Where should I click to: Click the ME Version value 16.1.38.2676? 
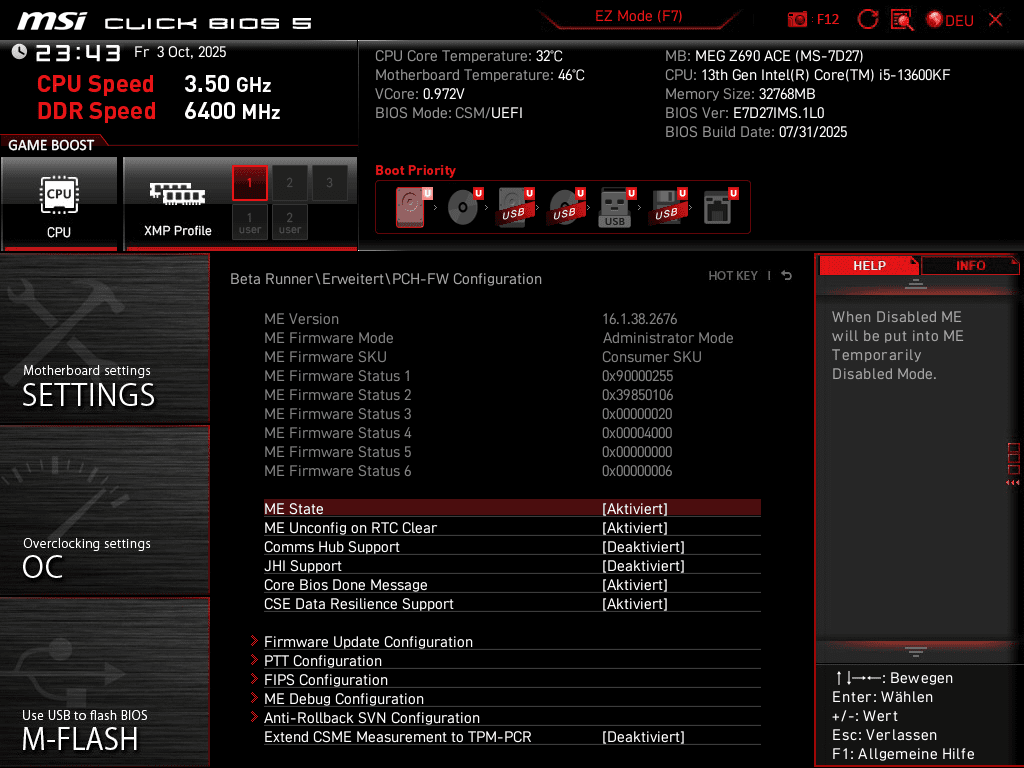(x=639, y=319)
